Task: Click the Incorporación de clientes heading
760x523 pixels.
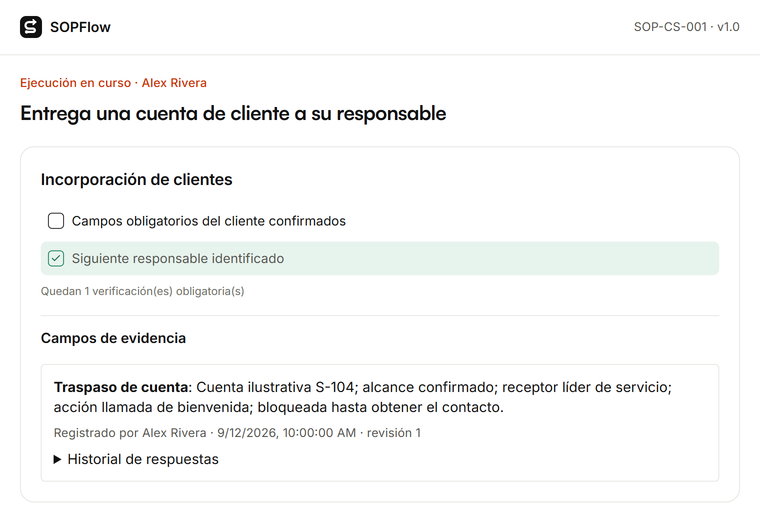Action: click(137, 179)
